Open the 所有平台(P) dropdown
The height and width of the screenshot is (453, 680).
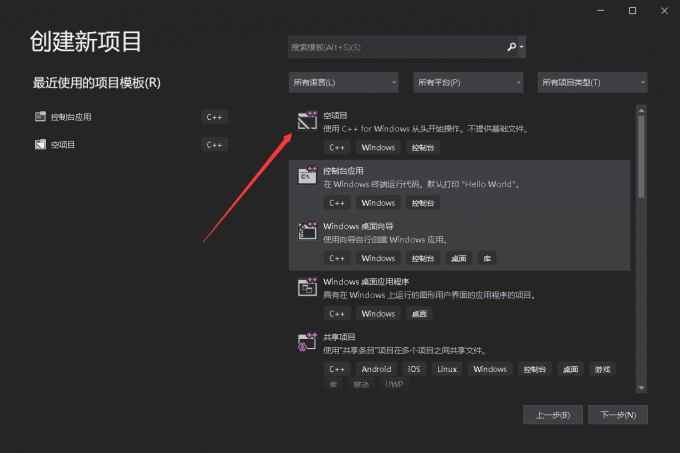468,82
